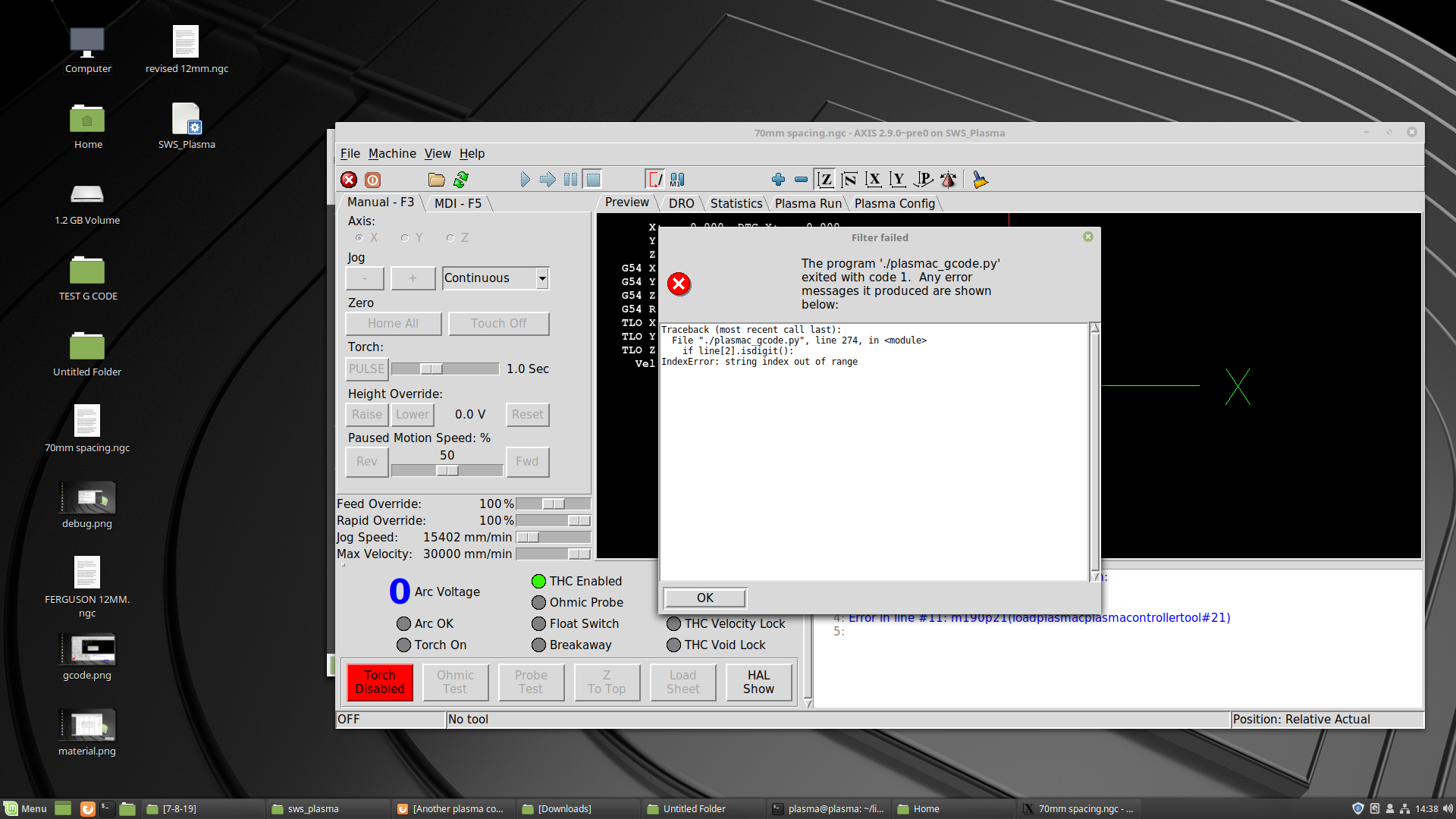
Task: Adjust the Paused Motion Speed slider
Action: point(447,470)
